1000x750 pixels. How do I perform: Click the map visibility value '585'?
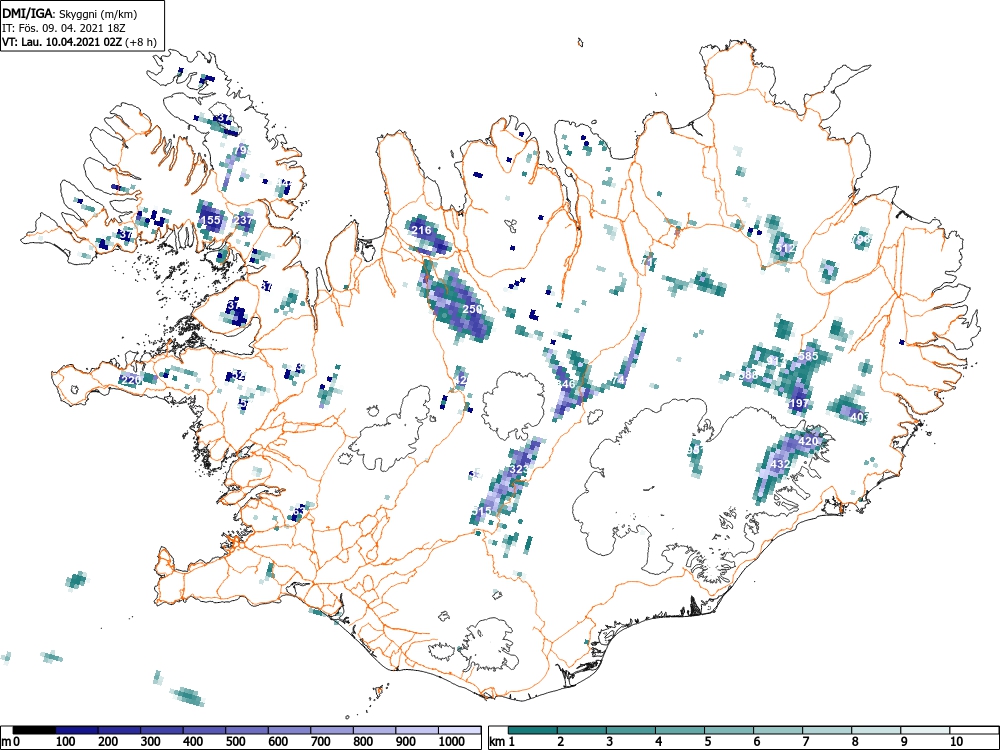[808, 356]
